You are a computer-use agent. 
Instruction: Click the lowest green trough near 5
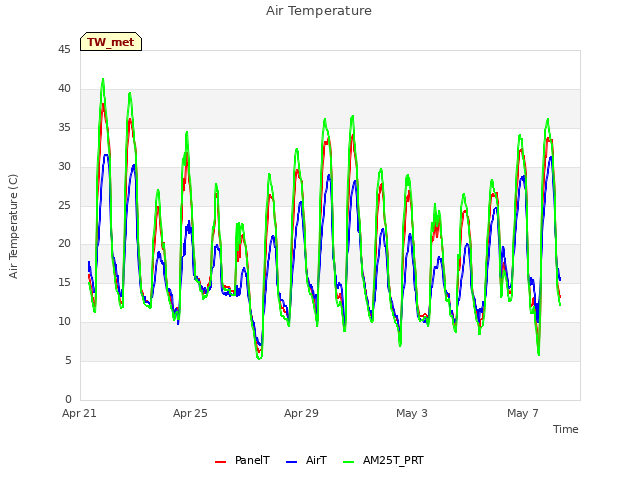click(259, 358)
